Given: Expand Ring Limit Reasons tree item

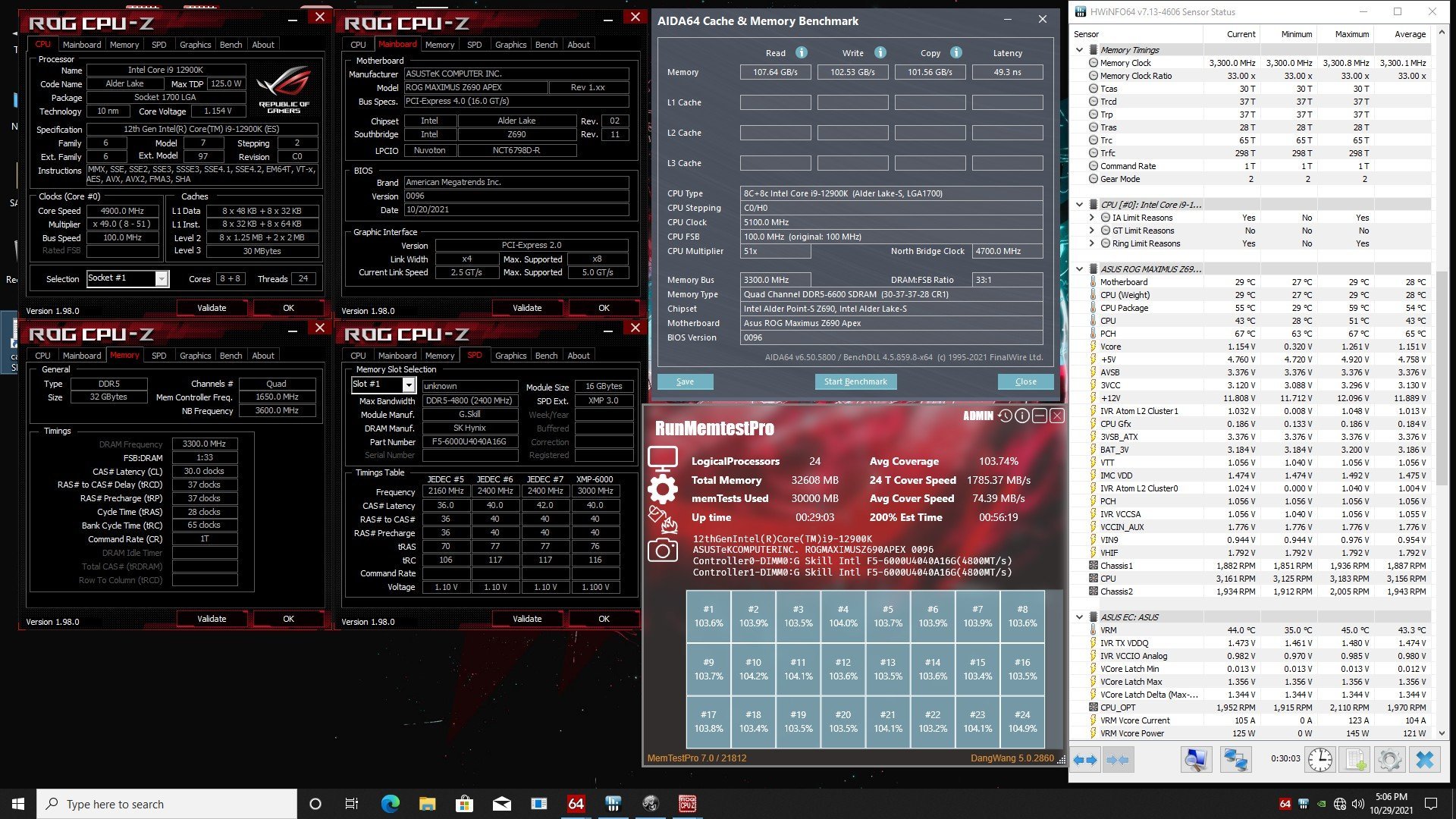Looking at the screenshot, I should click(x=1092, y=243).
